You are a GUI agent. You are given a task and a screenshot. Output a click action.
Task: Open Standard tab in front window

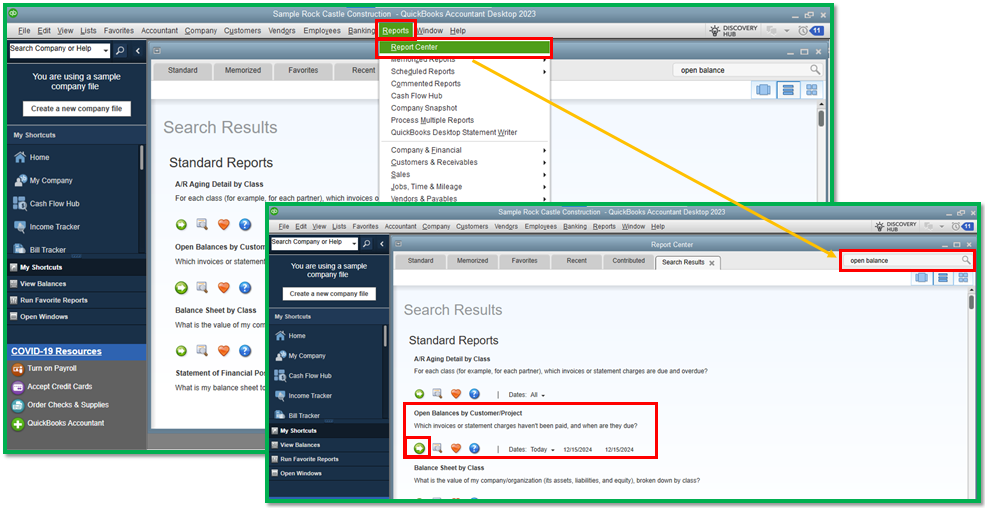coord(420,261)
